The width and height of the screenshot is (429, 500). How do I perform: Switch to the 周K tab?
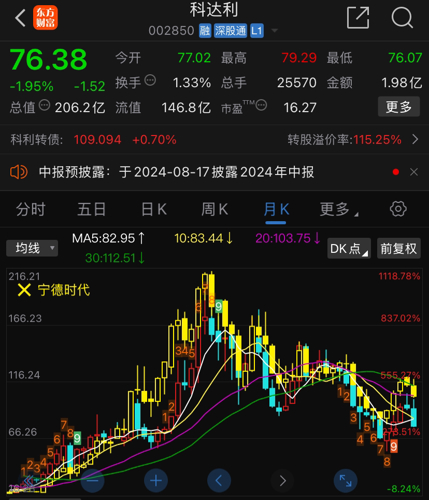(215, 210)
